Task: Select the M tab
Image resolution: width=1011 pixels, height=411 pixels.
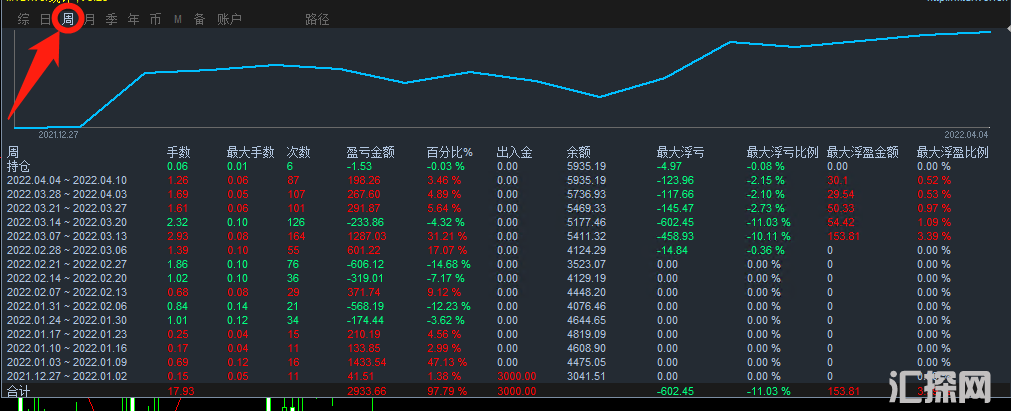Action: pos(177,19)
